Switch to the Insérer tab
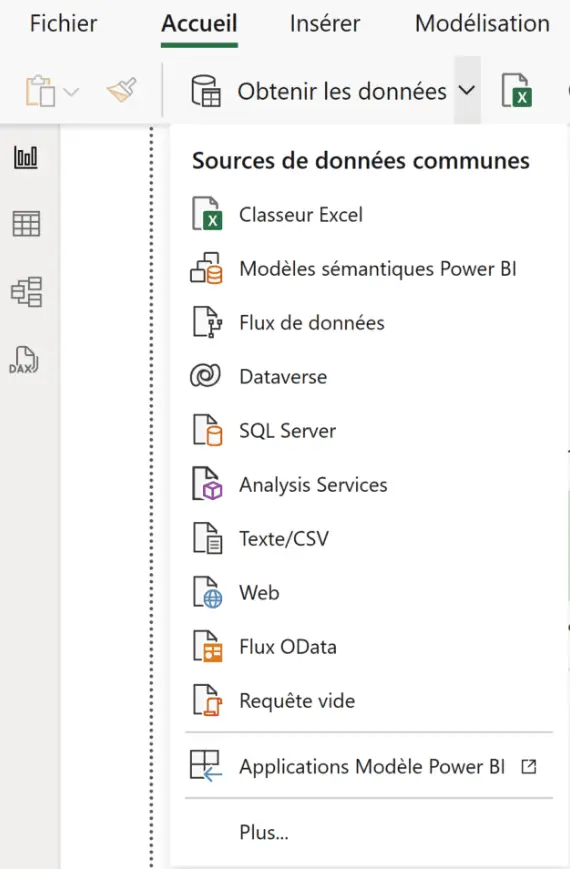Screen dimensions: 570x869 click(x=325, y=24)
